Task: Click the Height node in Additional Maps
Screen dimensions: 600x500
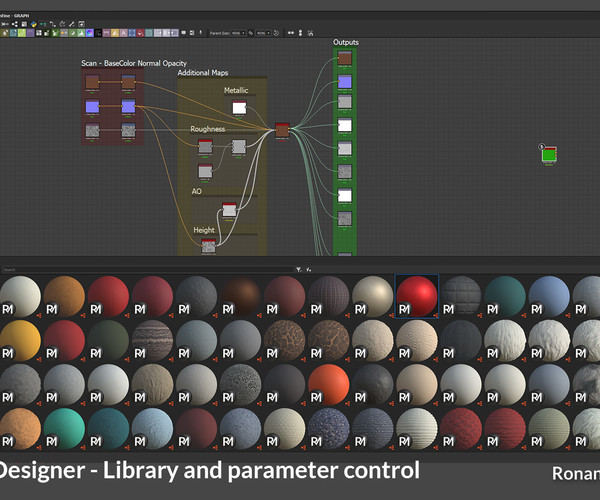Action: pyautogui.click(x=208, y=245)
